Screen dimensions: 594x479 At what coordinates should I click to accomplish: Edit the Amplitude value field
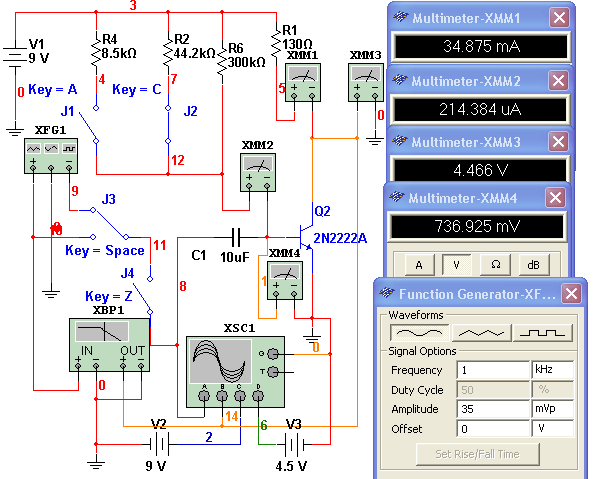point(492,409)
